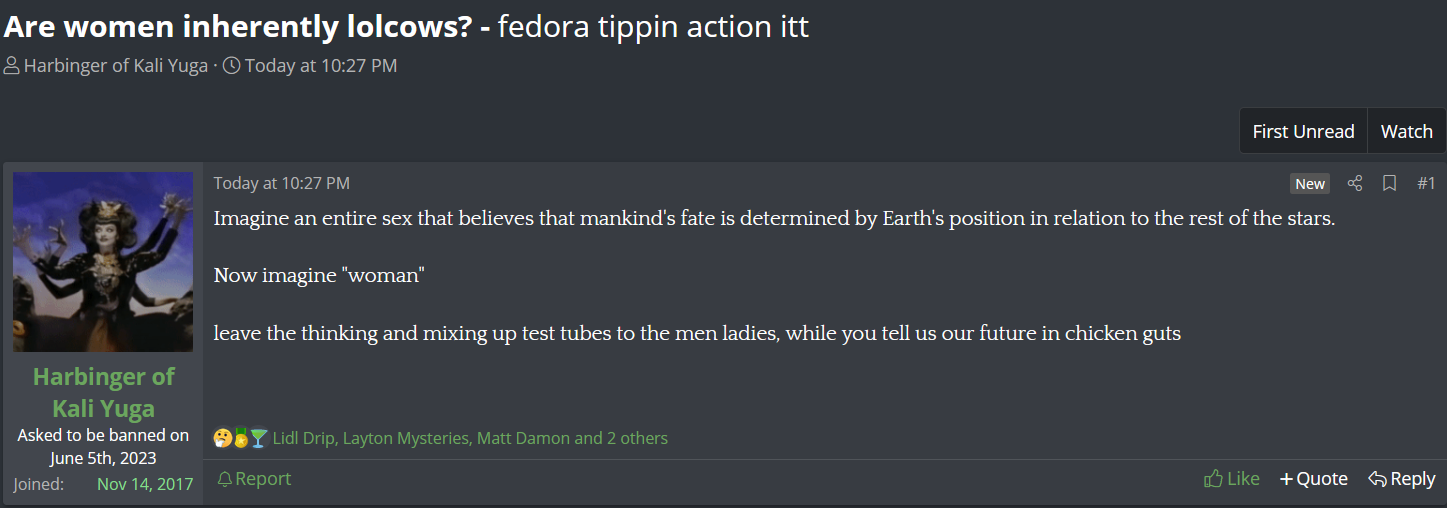
Task: Click the user icon beside thread author name
Action: pos(11,66)
